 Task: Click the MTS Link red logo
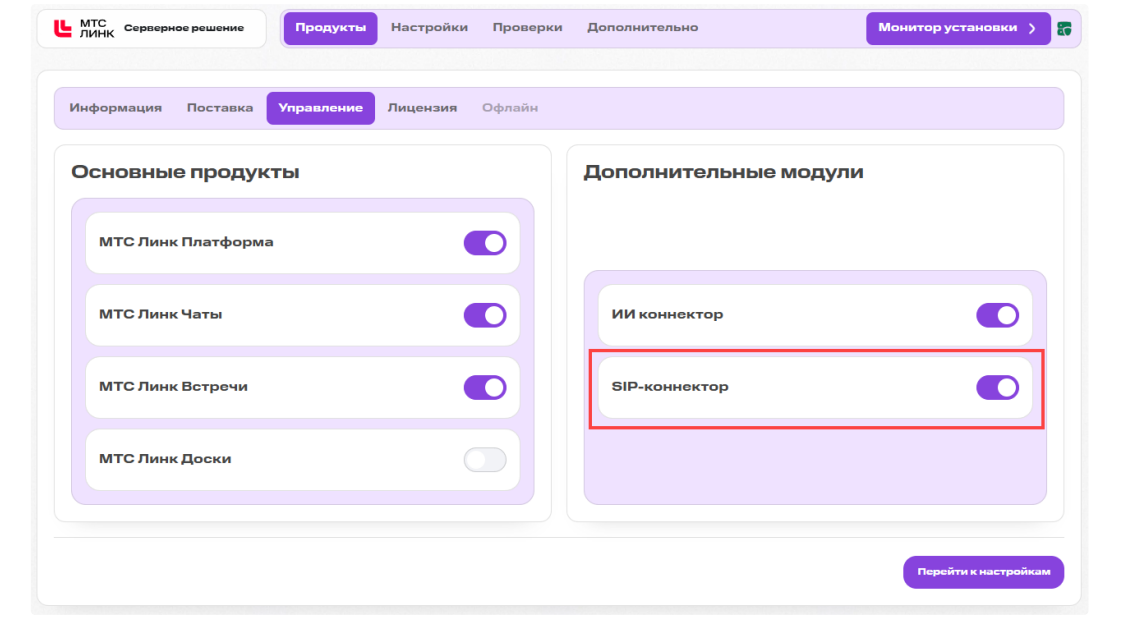(63, 28)
